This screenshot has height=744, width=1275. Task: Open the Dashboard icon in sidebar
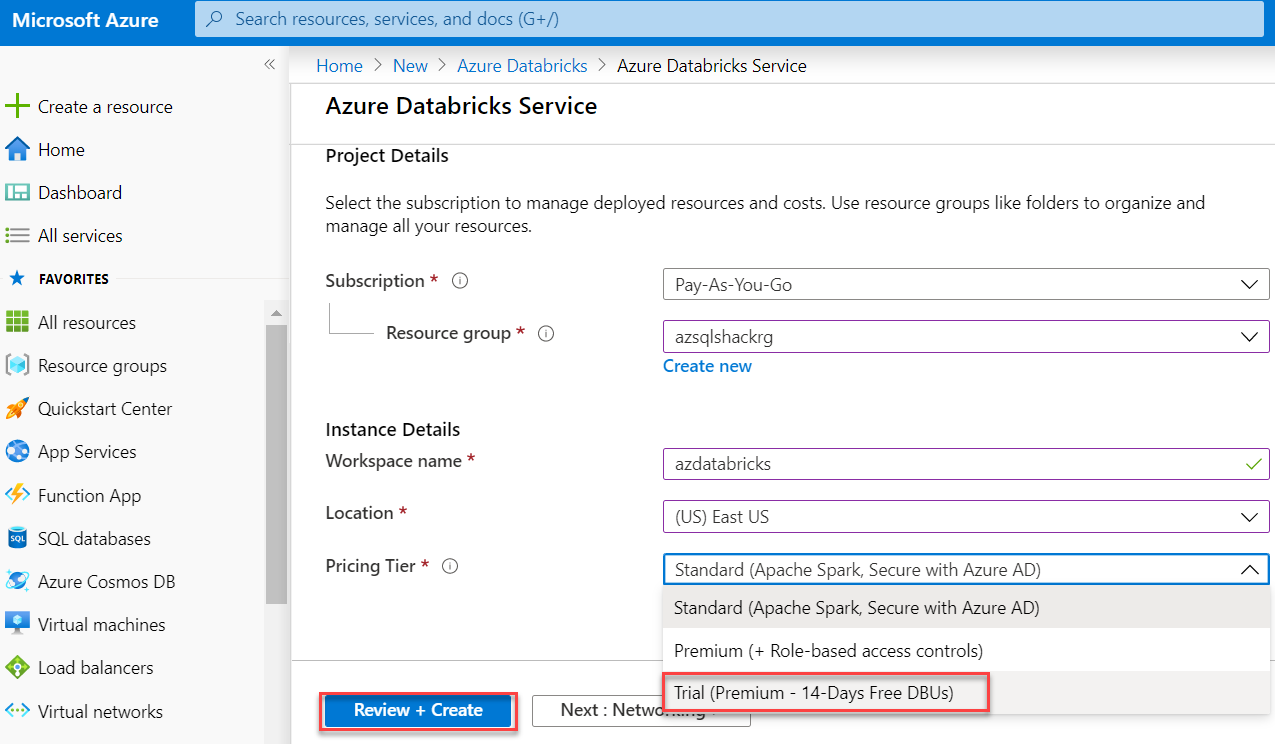pos(17,192)
